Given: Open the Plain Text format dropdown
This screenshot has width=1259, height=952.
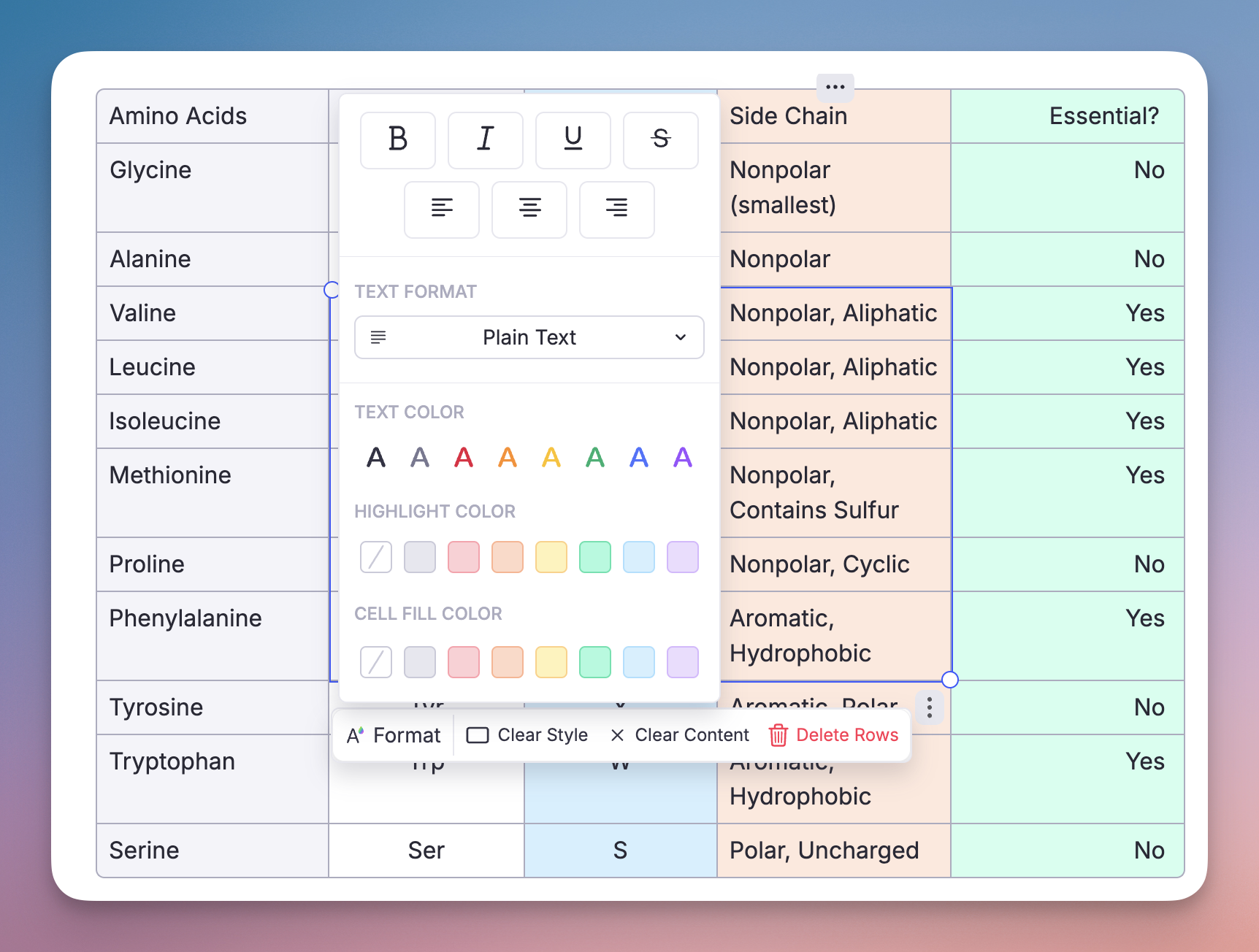Looking at the screenshot, I should (x=529, y=337).
